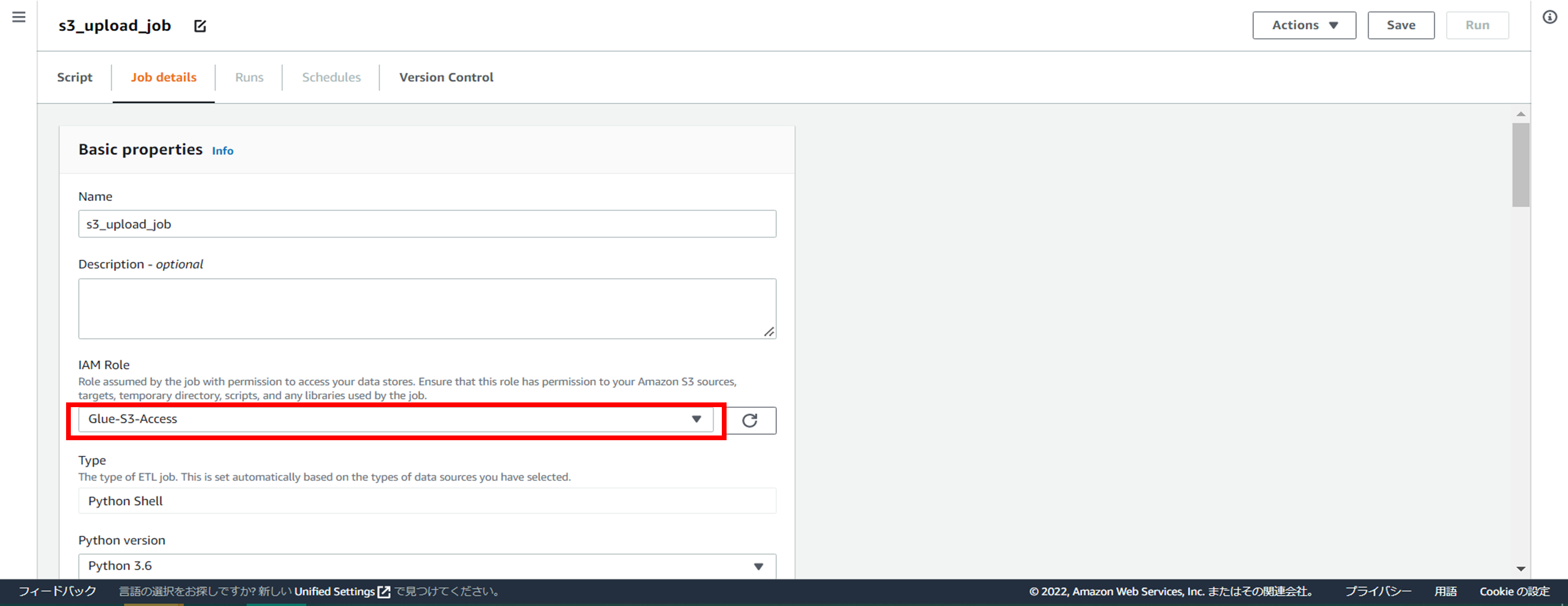1568x606 pixels.
Task: Select the Job details tab
Action: [163, 77]
